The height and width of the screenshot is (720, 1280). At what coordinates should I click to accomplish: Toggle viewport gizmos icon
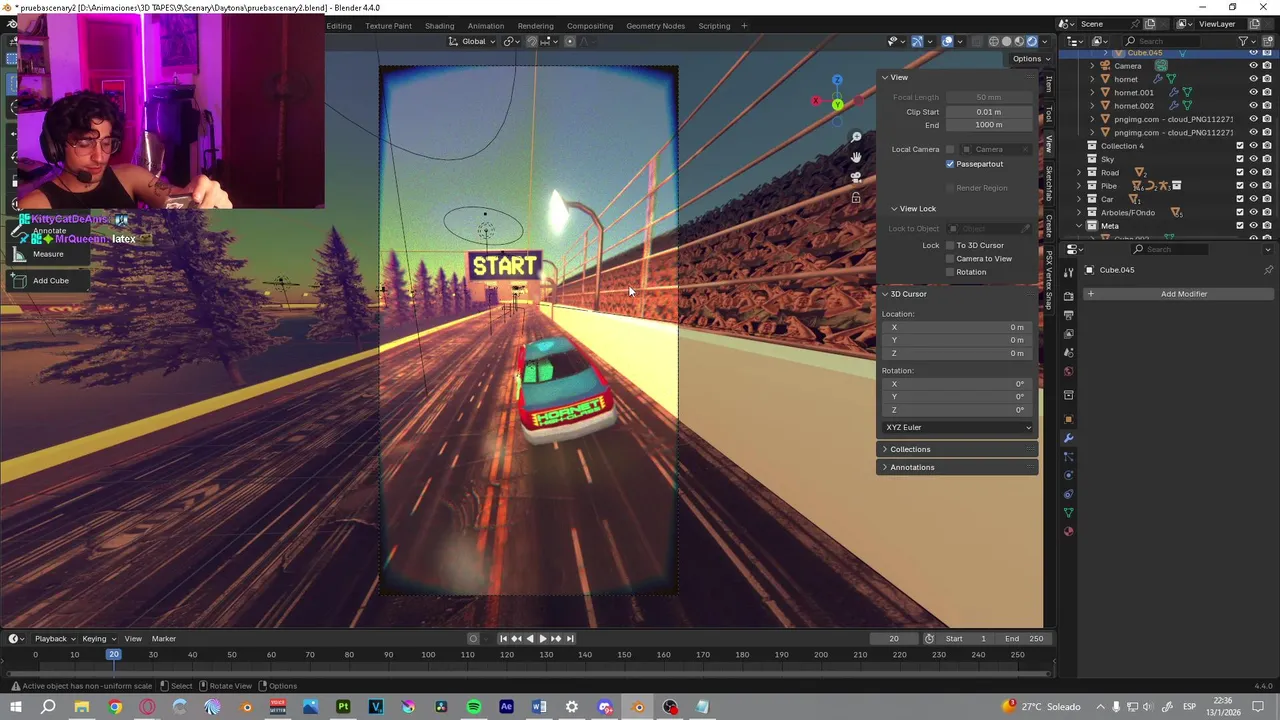(917, 41)
